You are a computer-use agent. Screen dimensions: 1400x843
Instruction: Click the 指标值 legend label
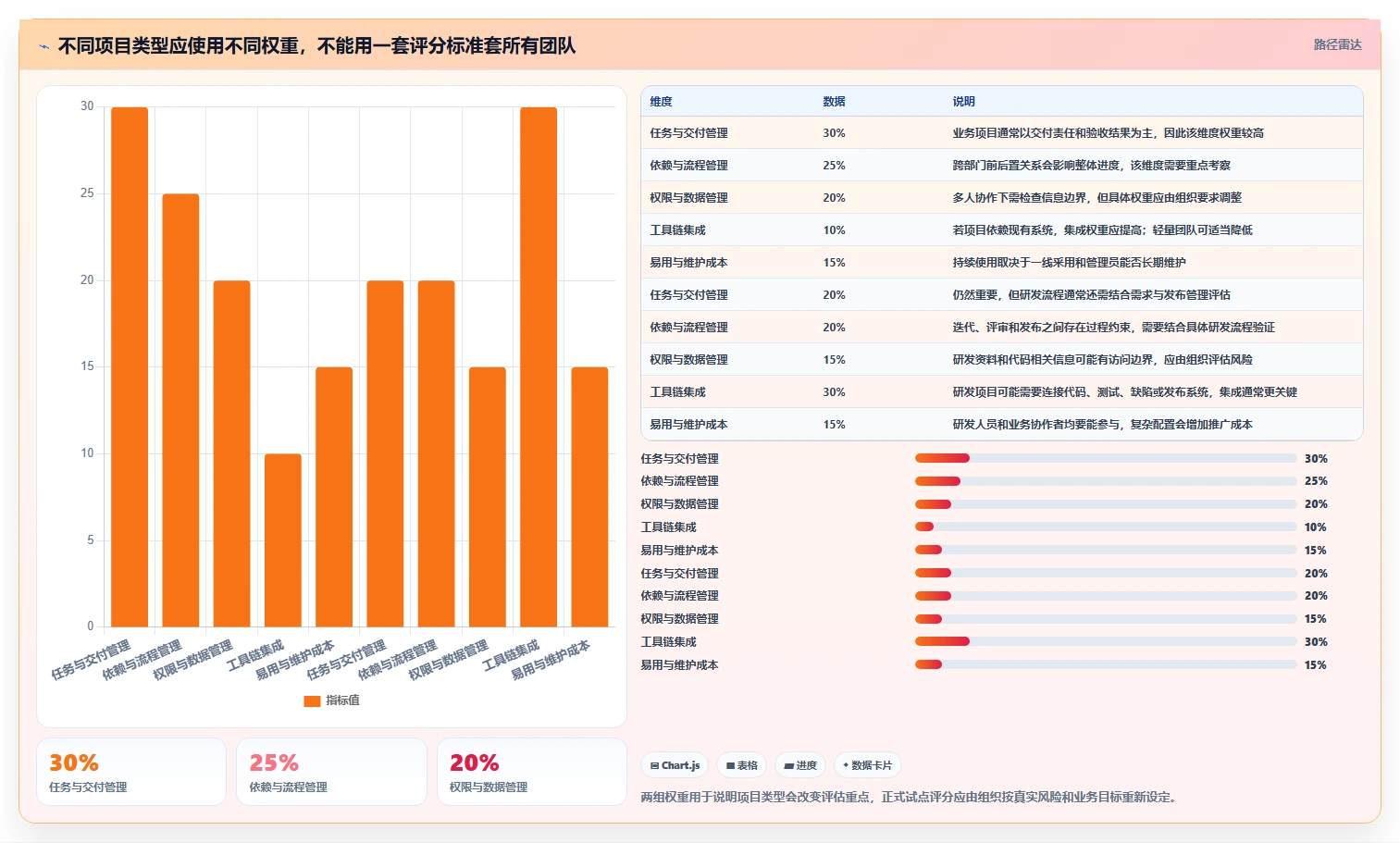(x=342, y=700)
